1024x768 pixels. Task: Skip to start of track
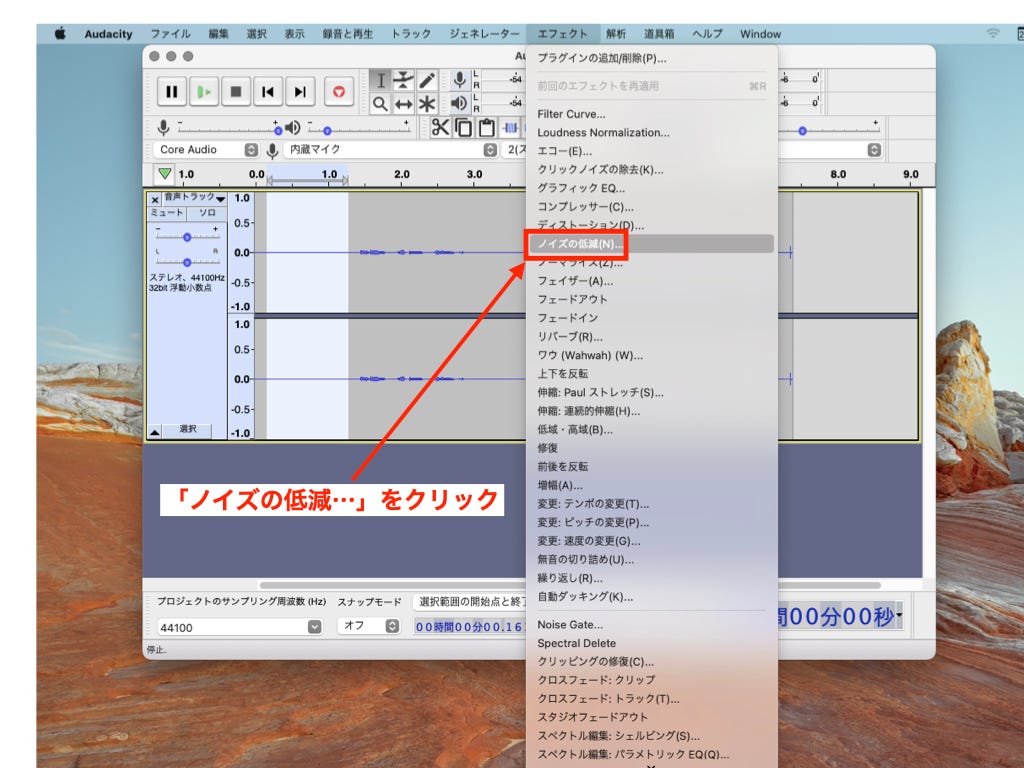268,91
